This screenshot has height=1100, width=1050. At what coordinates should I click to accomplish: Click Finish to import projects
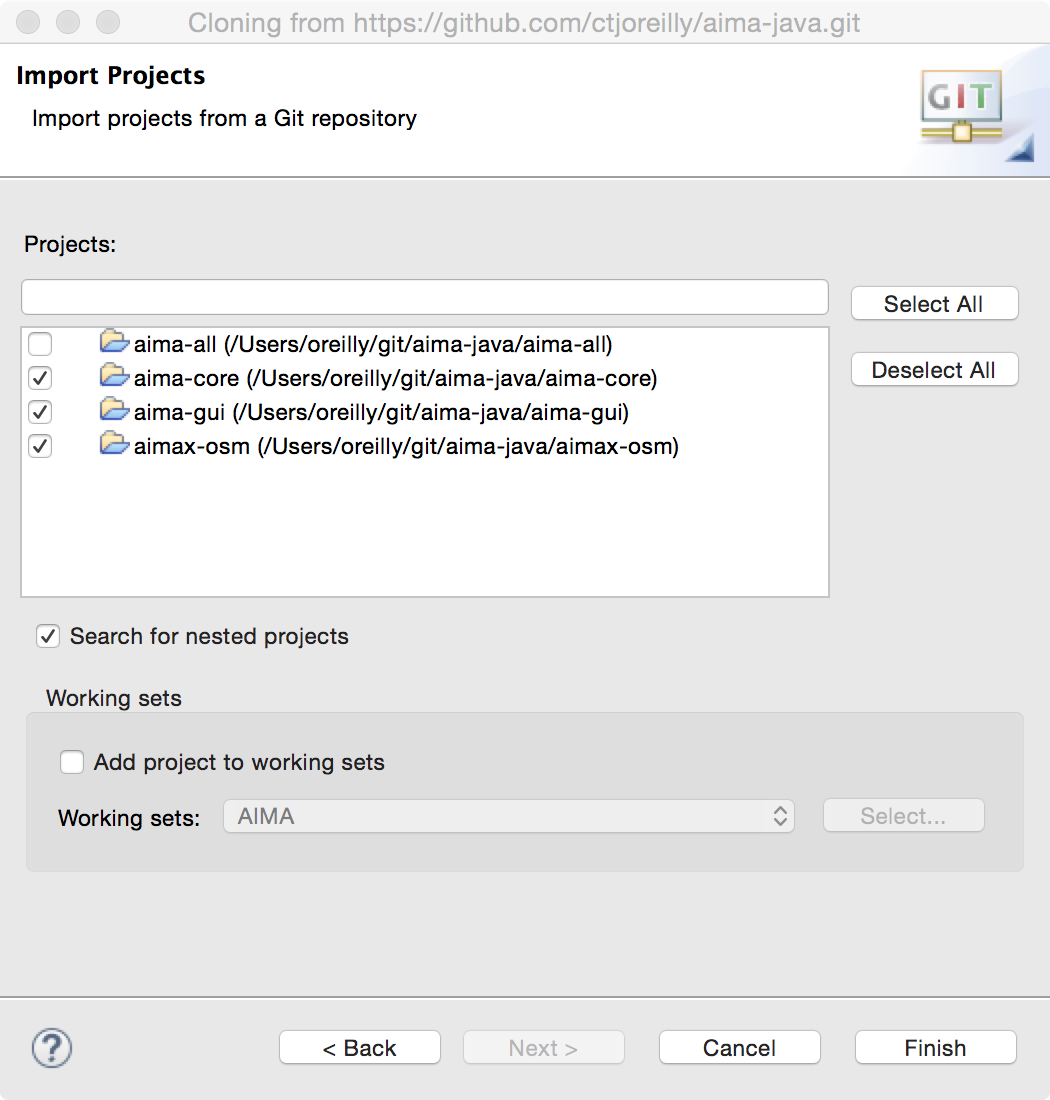(935, 1048)
